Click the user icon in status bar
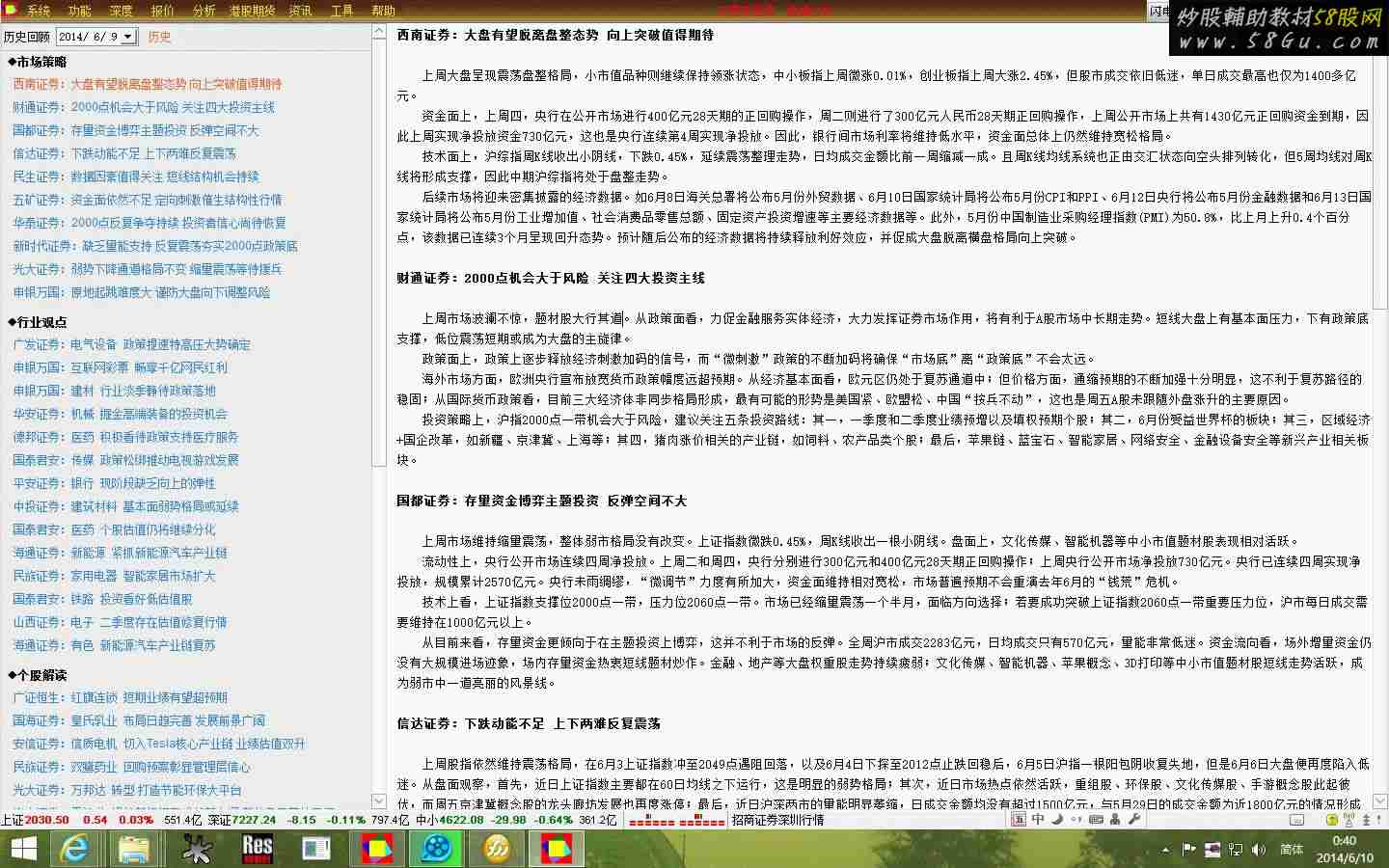Viewport: 1389px width, 868px height. [1115, 820]
